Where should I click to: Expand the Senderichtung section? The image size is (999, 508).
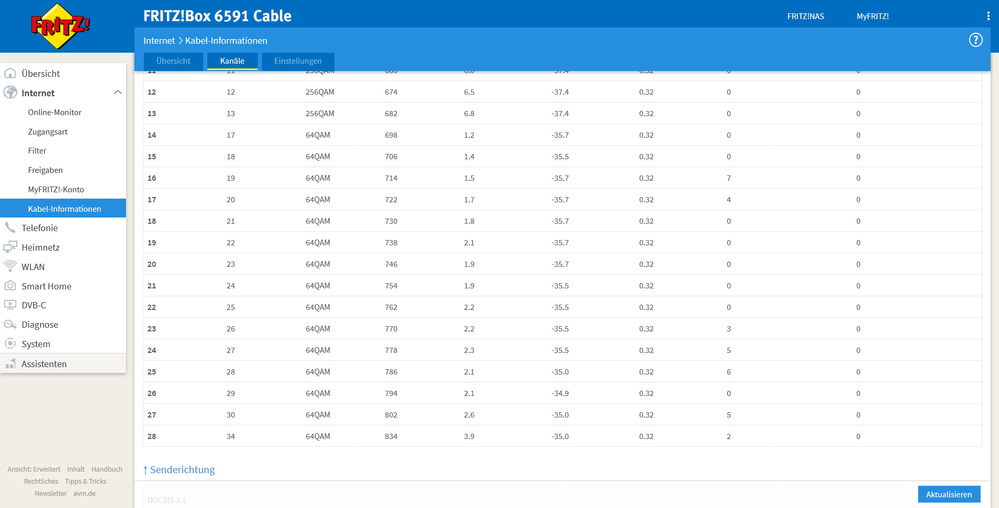pos(178,470)
